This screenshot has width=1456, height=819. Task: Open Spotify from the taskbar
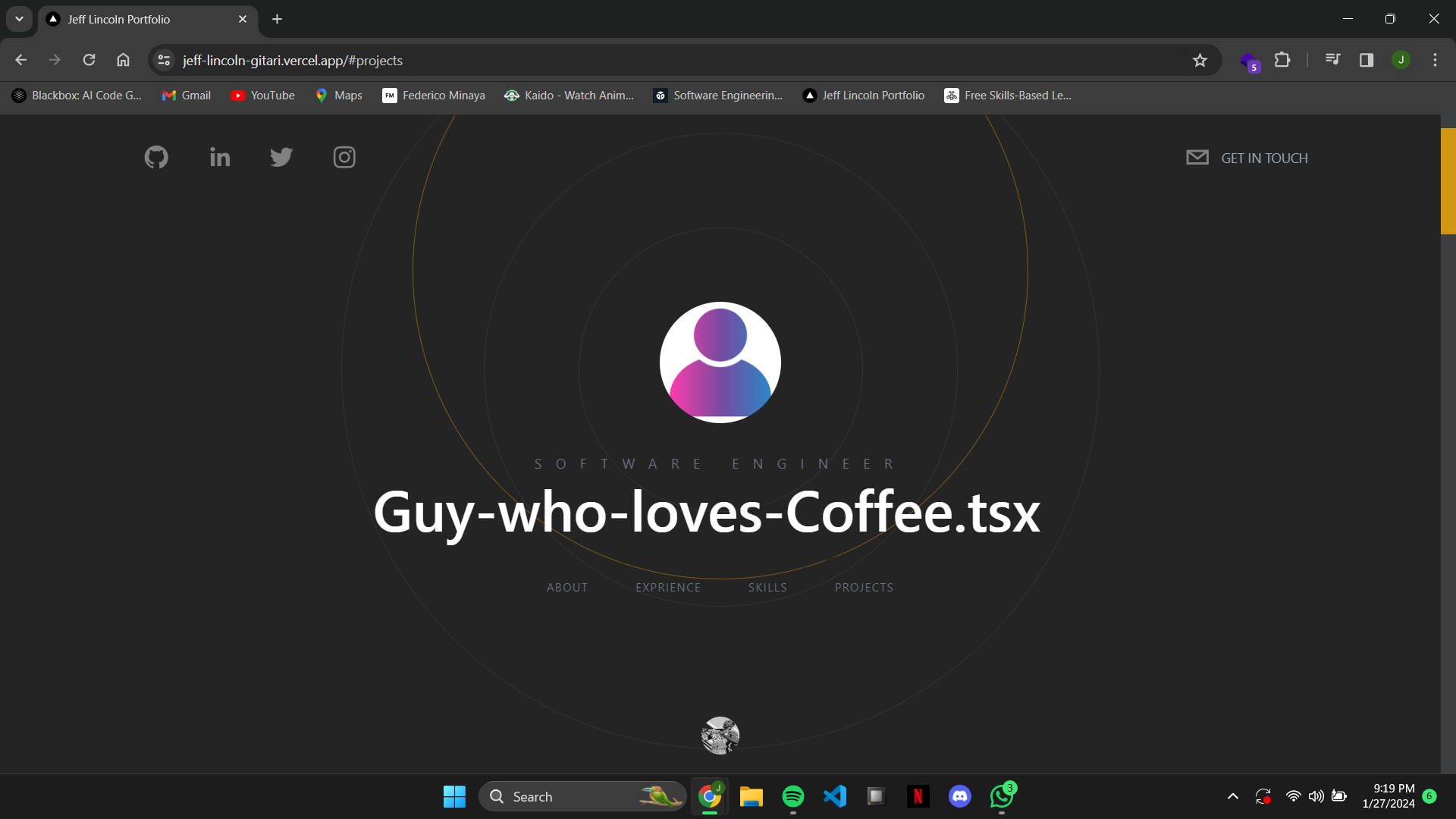click(793, 796)
